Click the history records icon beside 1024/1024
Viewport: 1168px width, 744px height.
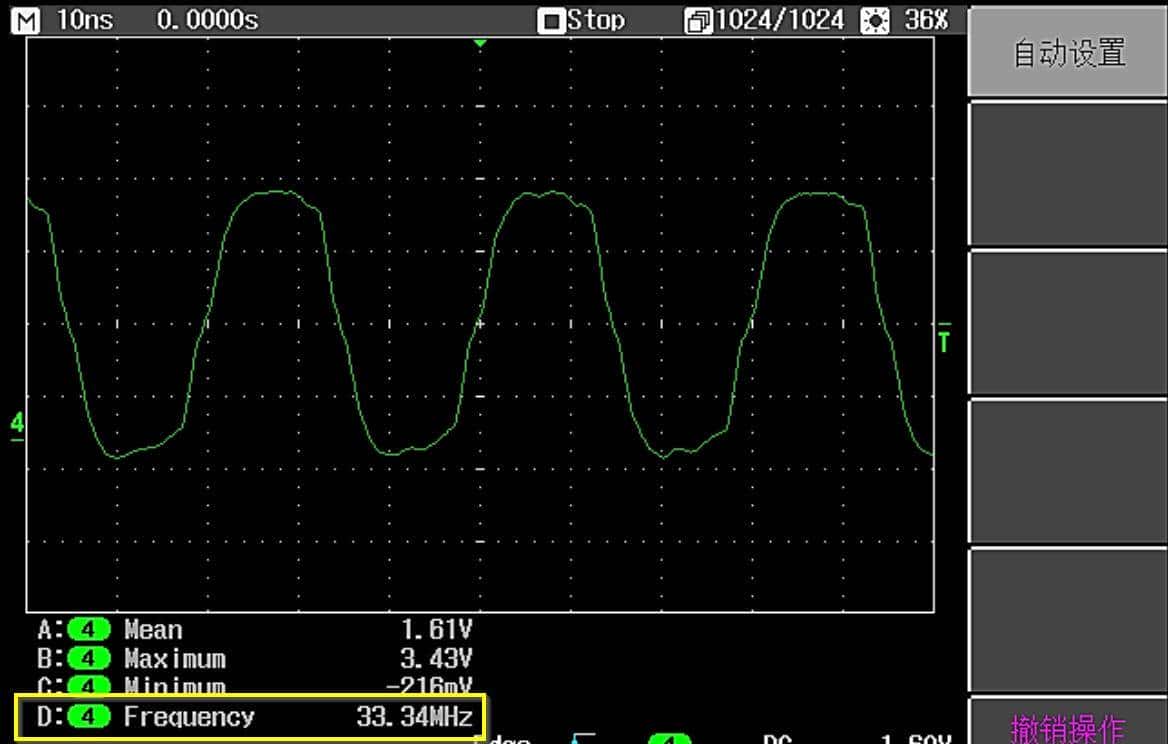point(697,21)
